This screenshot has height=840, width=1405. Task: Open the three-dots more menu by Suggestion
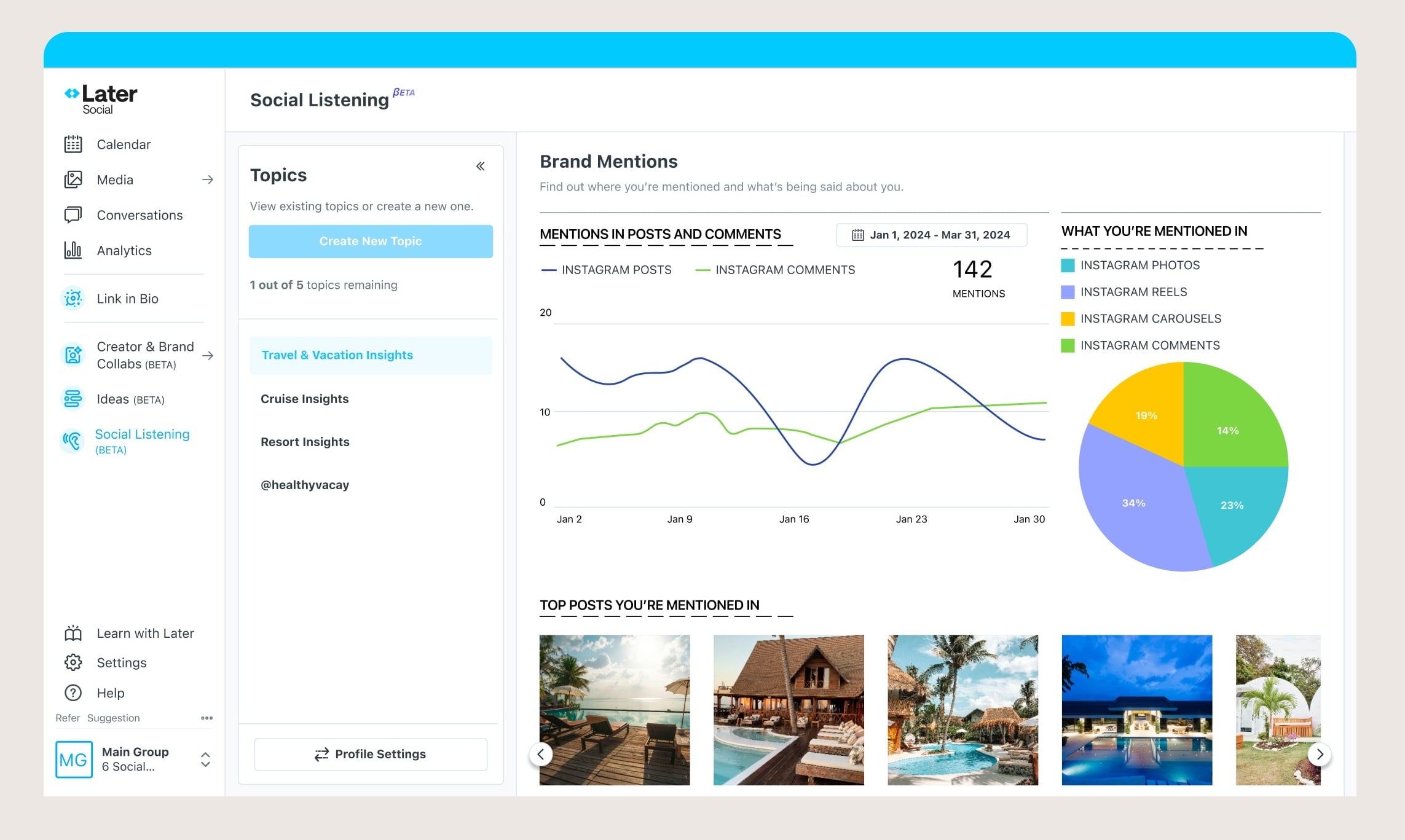tap(207, 718)
